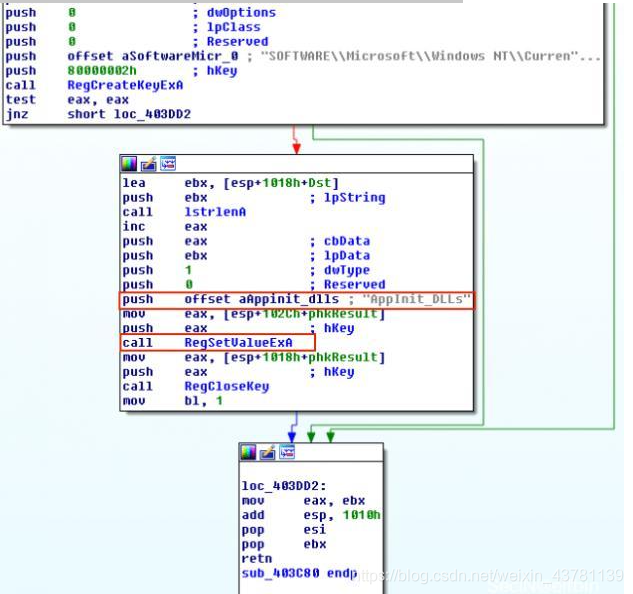Select the retn instruction
This screenshot has height=594, width=633.
pos(257,558)
